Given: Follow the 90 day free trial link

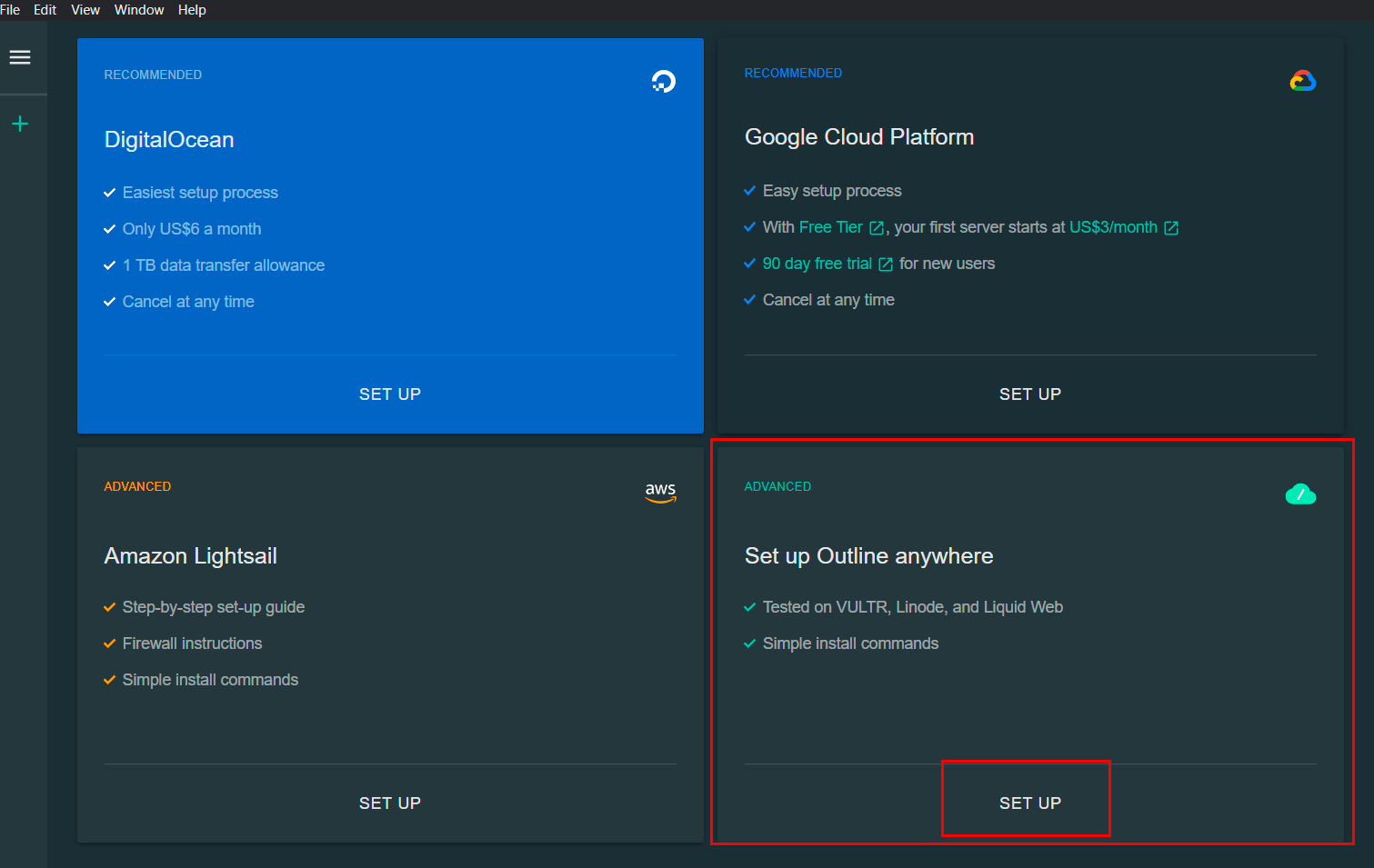Looking at the screenshot, I should (817, 264).
